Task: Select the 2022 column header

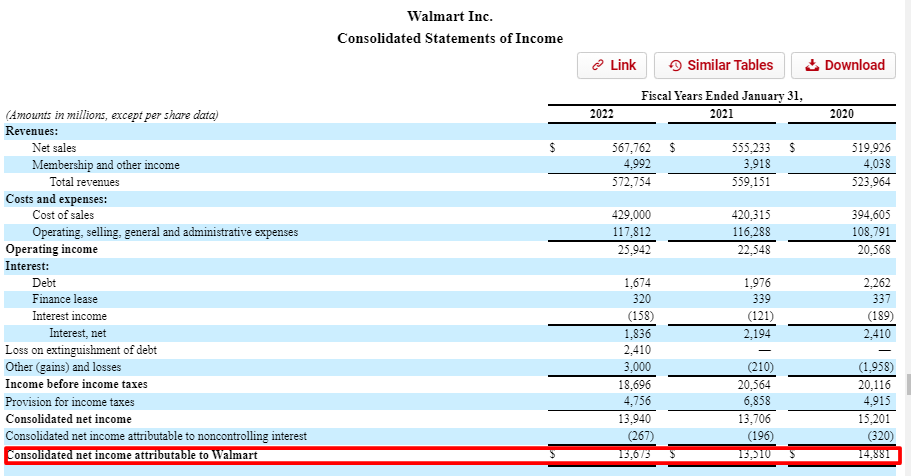Action: coord(602,113)
